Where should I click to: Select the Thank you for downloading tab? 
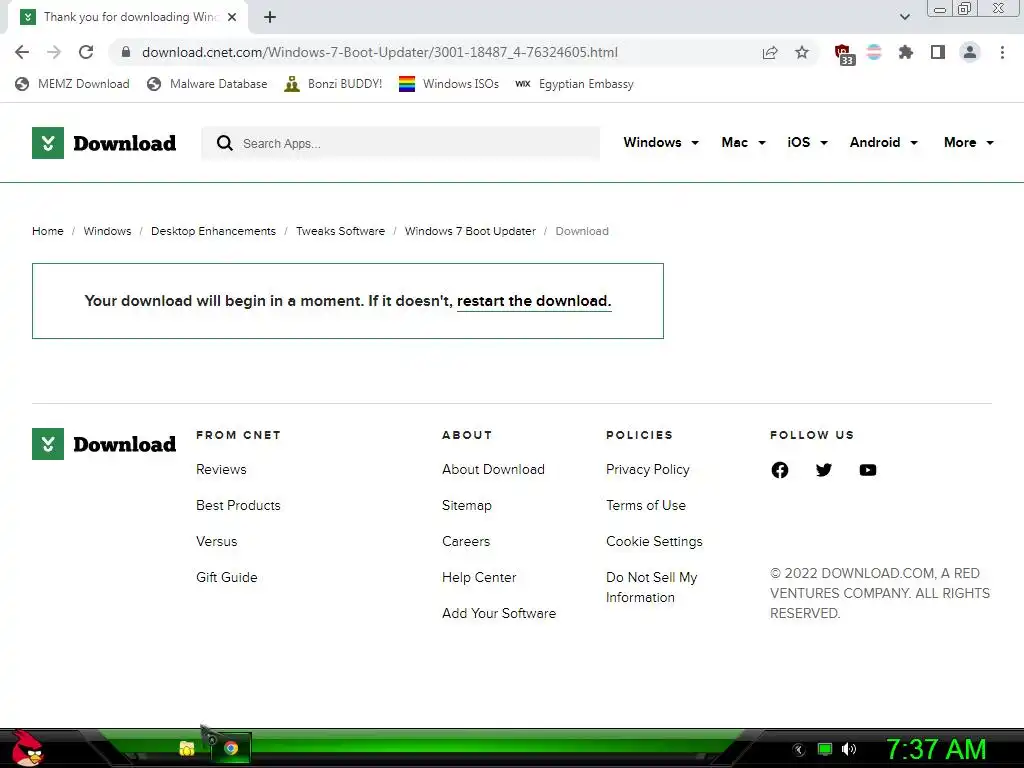(x=127, y=17)
